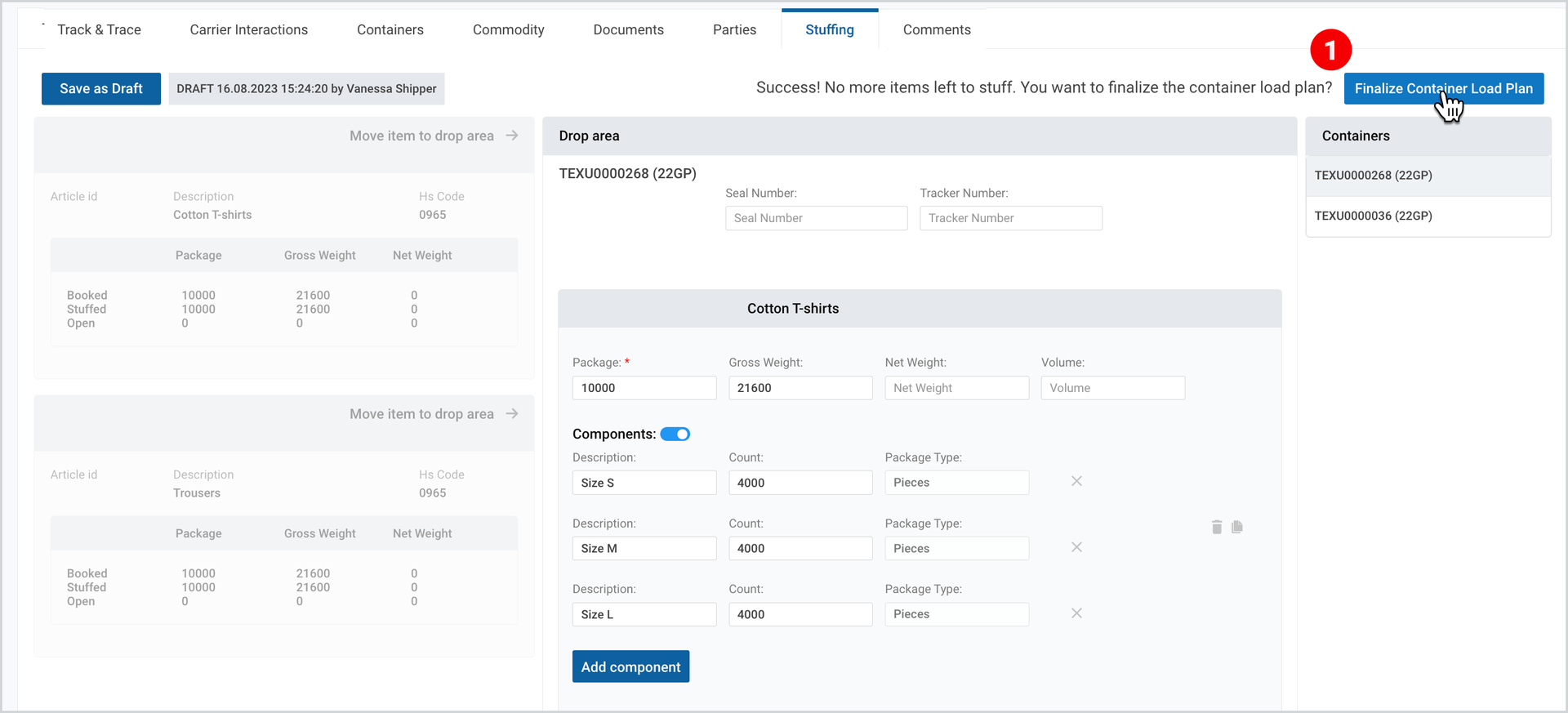Open the Comments tab
The width and height of the screenshot is (1568, 713).
[937, 29]
